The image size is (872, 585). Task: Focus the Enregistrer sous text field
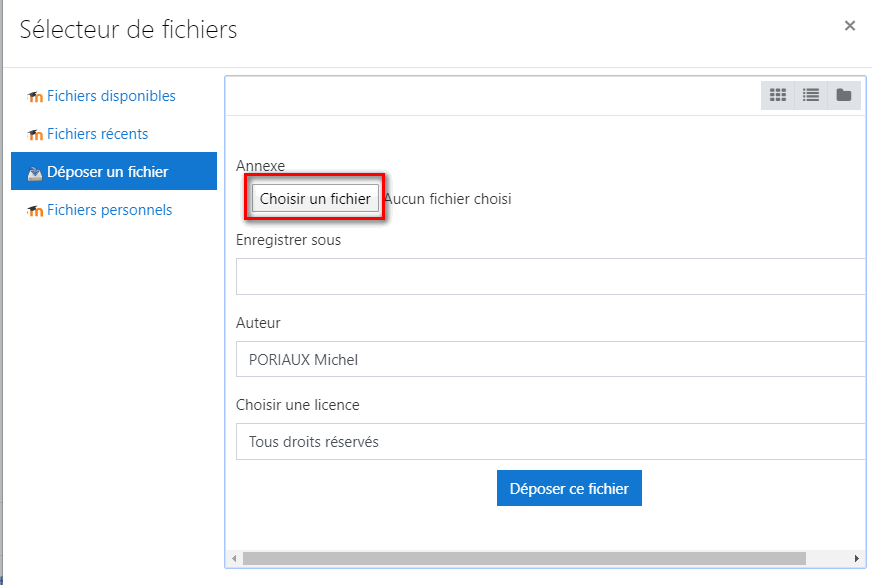pyautogui.click(x=551, y=276)
